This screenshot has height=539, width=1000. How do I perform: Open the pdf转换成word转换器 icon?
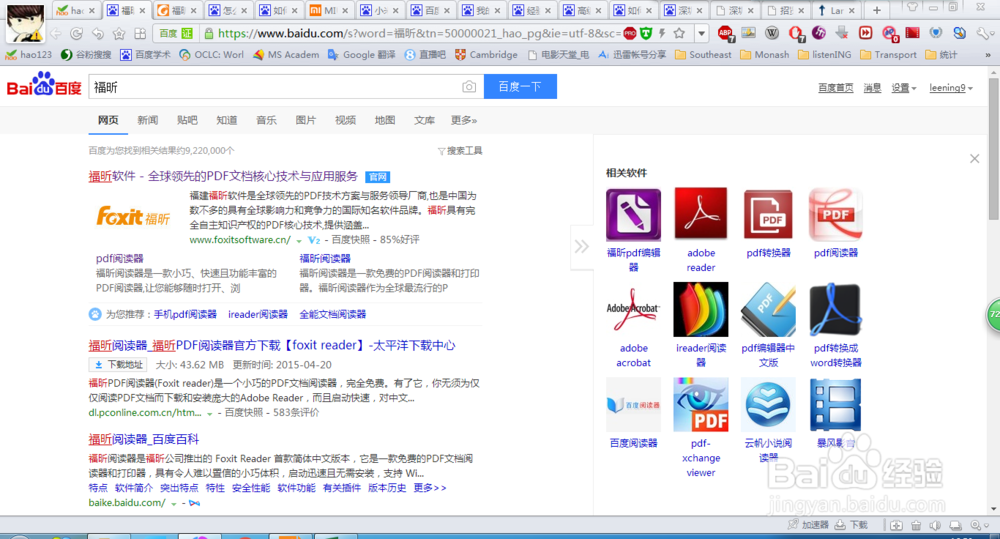coord(835,310)
